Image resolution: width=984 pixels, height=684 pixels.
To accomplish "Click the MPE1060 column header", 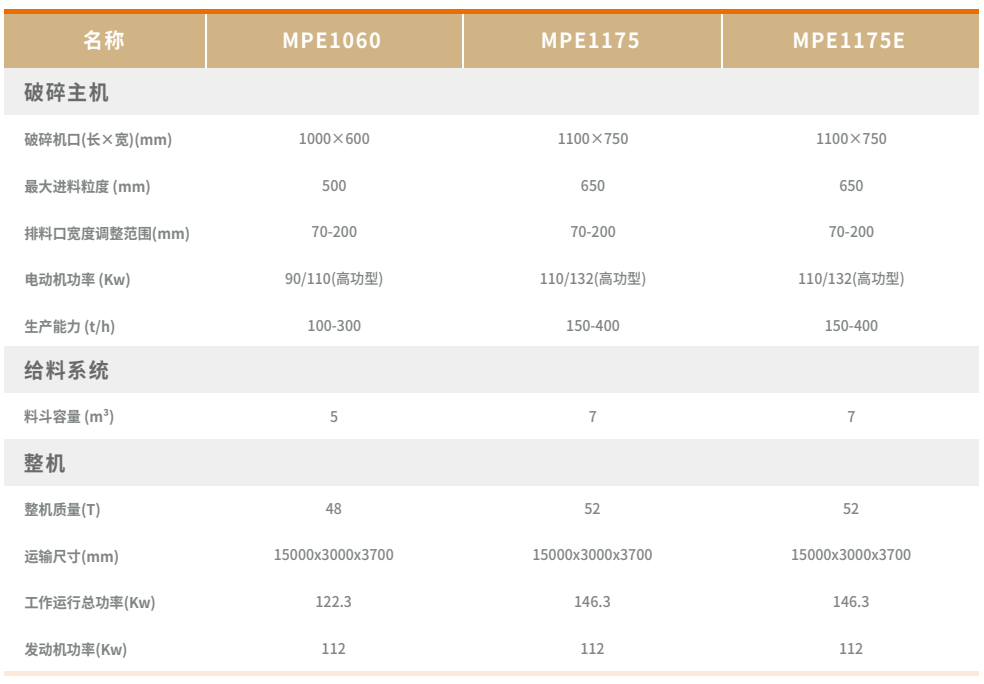I will click(x=332, y=41).
